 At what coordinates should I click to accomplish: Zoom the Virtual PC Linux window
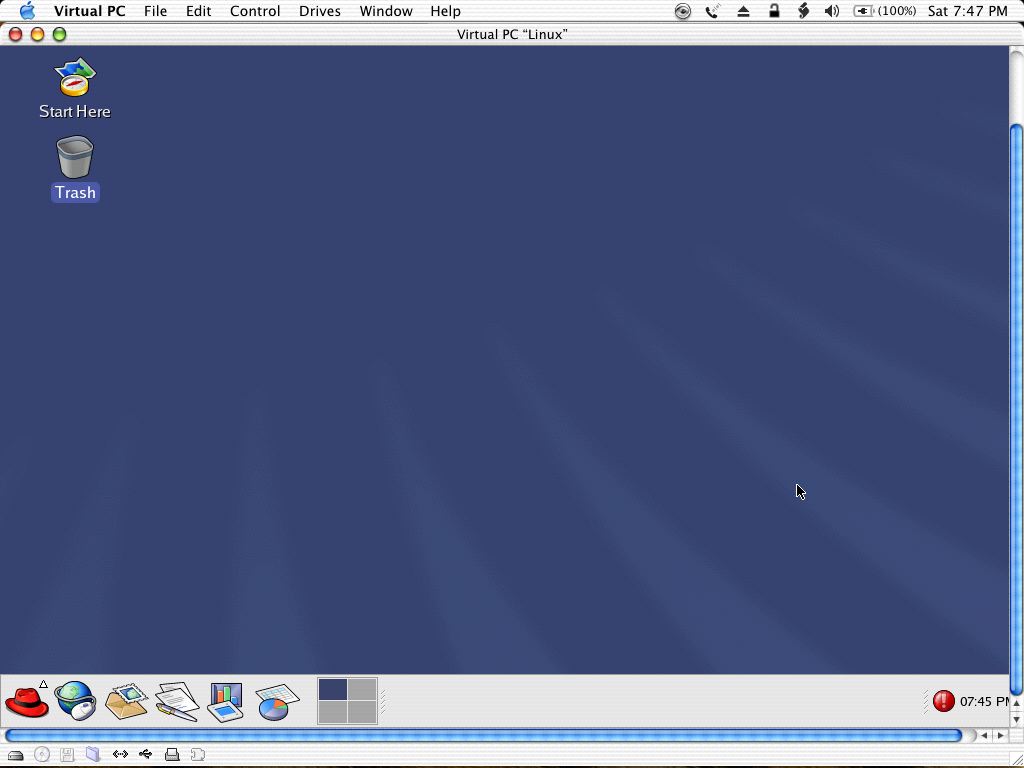click(59, 34)
